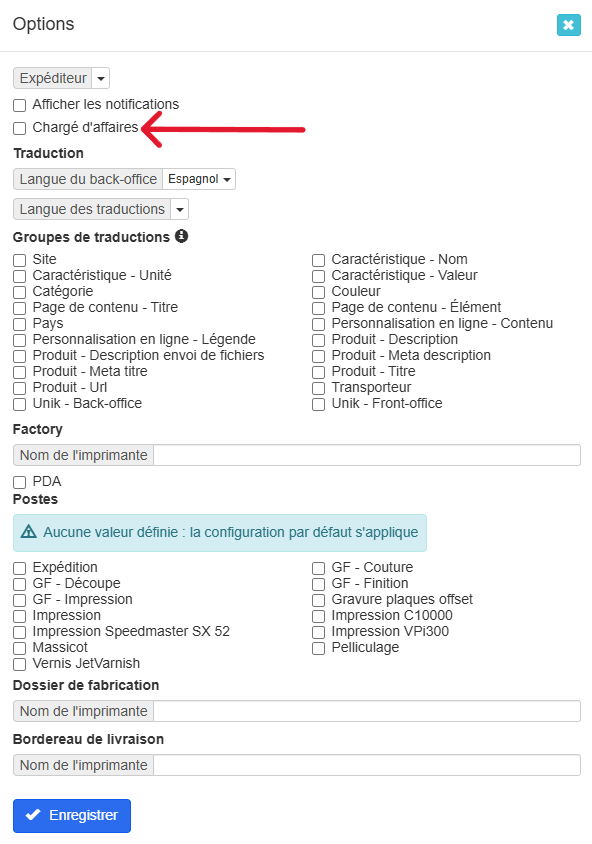Image resolution: width=592 pixels, height=844 pixels.
Task: Enable the Chargé d'affaires checkbox
Action: tap(20, 128)
